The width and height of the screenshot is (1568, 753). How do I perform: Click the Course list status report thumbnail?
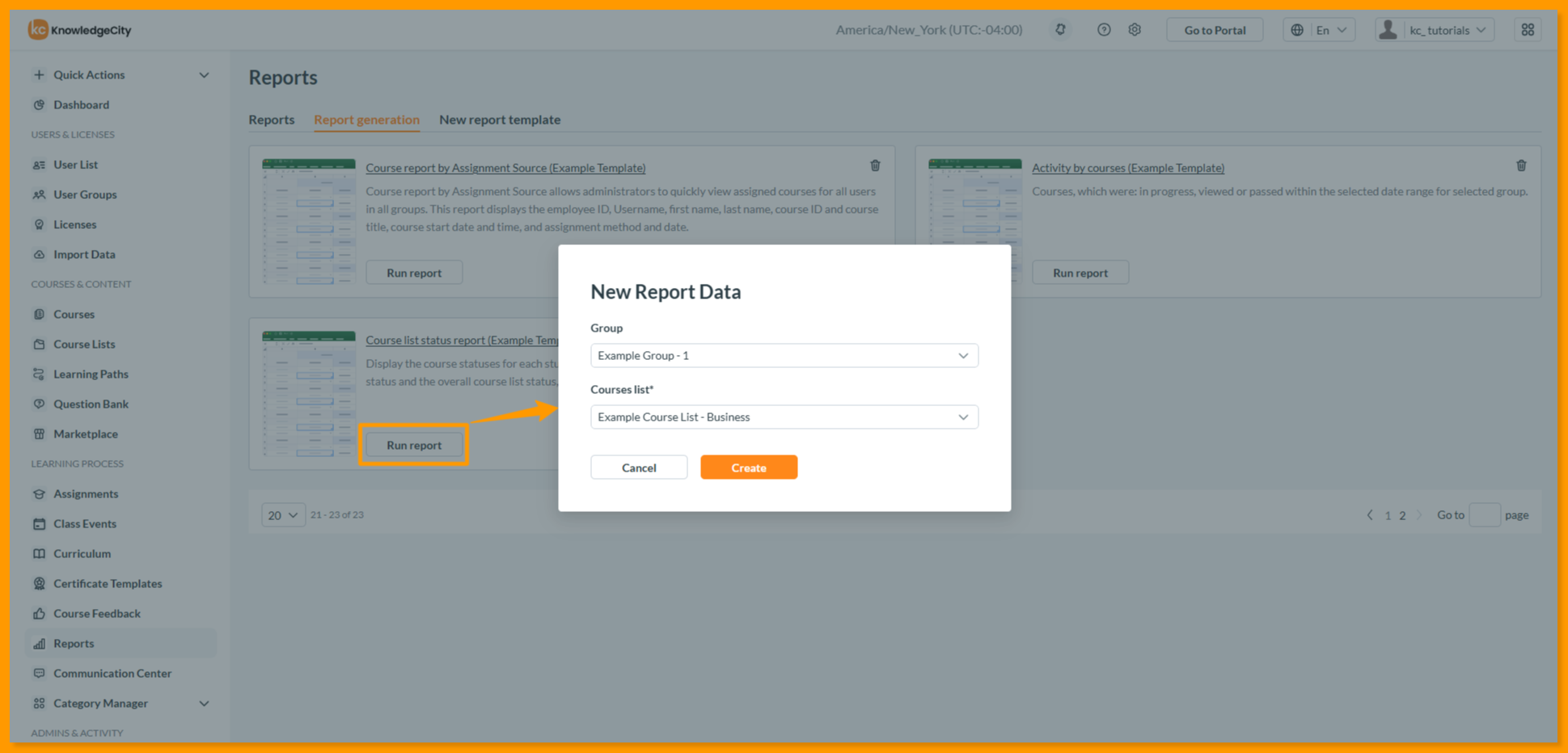tap(309, 394)
